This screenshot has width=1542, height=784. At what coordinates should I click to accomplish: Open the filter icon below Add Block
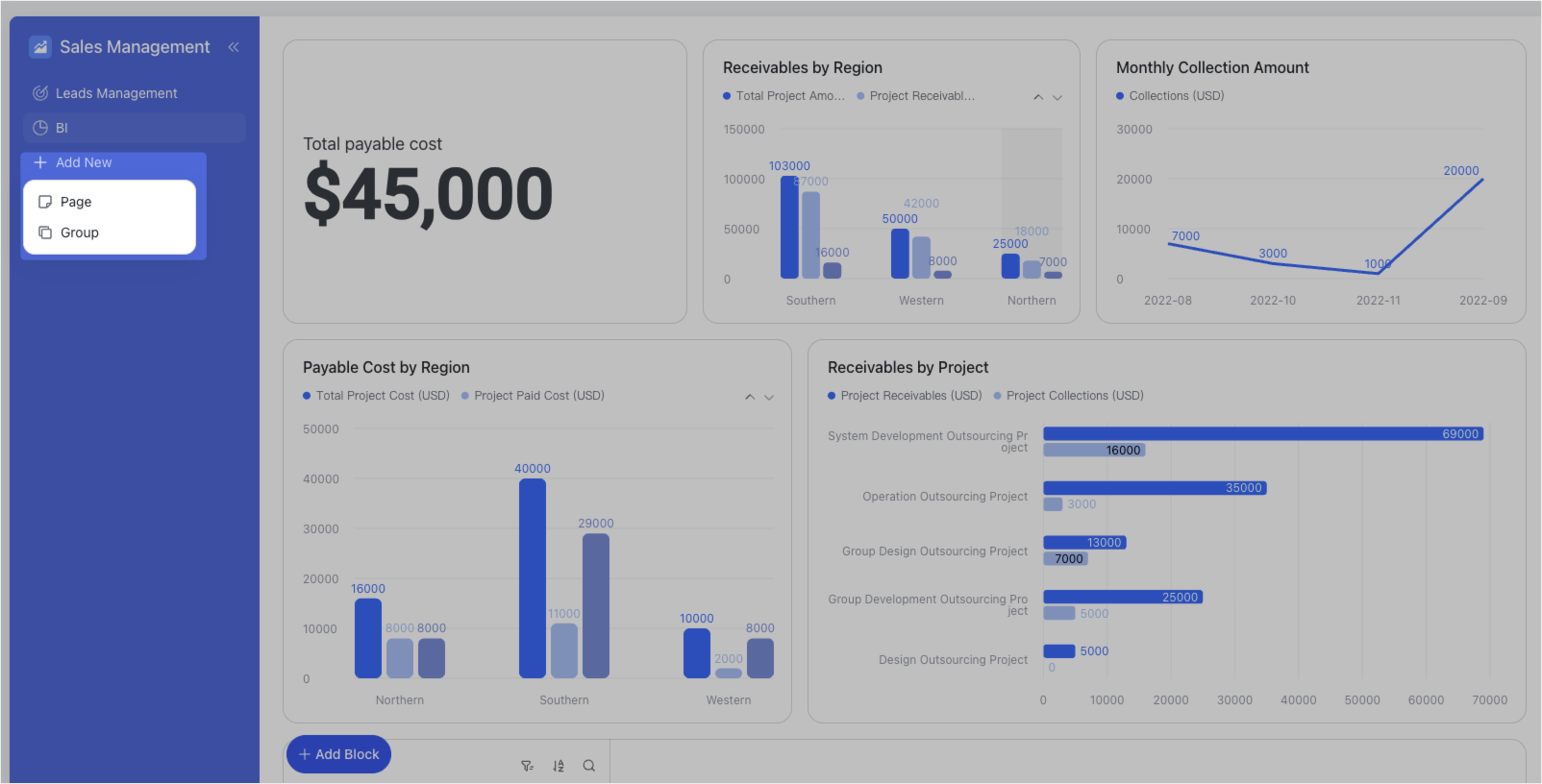(528, 766)
